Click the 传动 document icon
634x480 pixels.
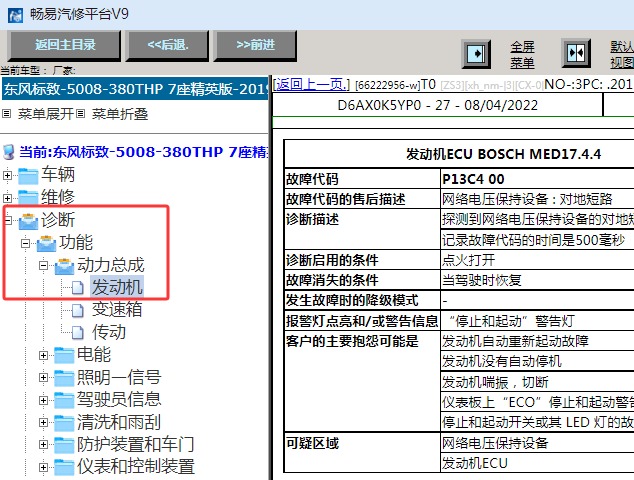click(x=78, y=332)
